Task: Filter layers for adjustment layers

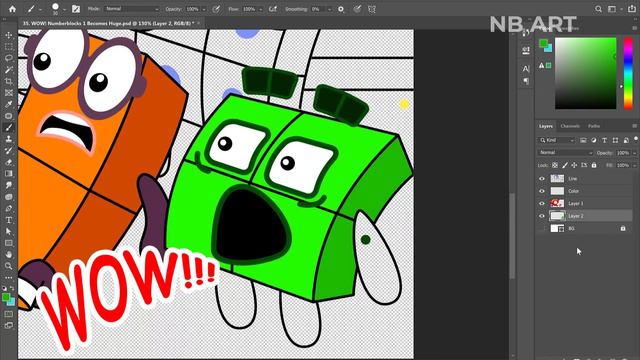Action: coord(594,140)
